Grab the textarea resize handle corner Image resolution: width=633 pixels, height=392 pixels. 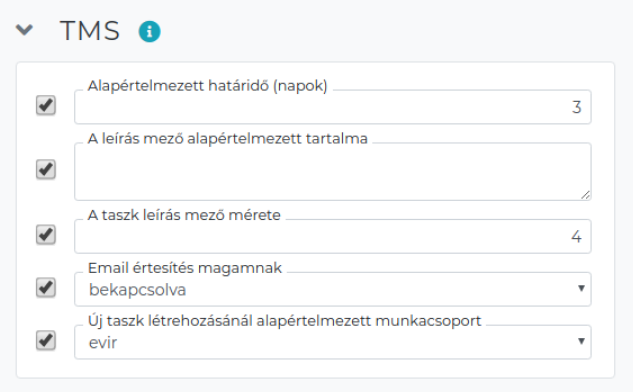586,195
